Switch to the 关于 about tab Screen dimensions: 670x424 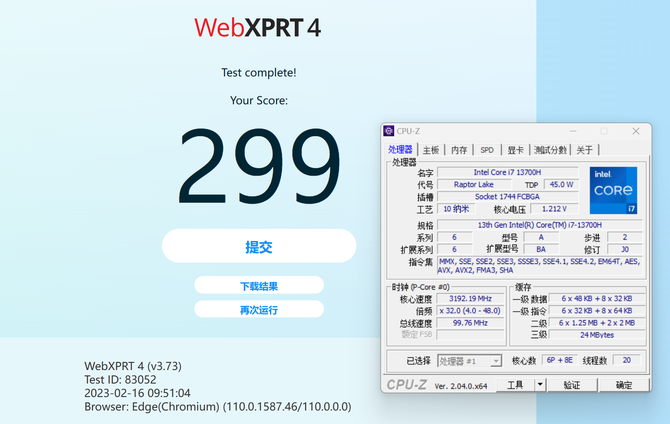pos(585,150)
